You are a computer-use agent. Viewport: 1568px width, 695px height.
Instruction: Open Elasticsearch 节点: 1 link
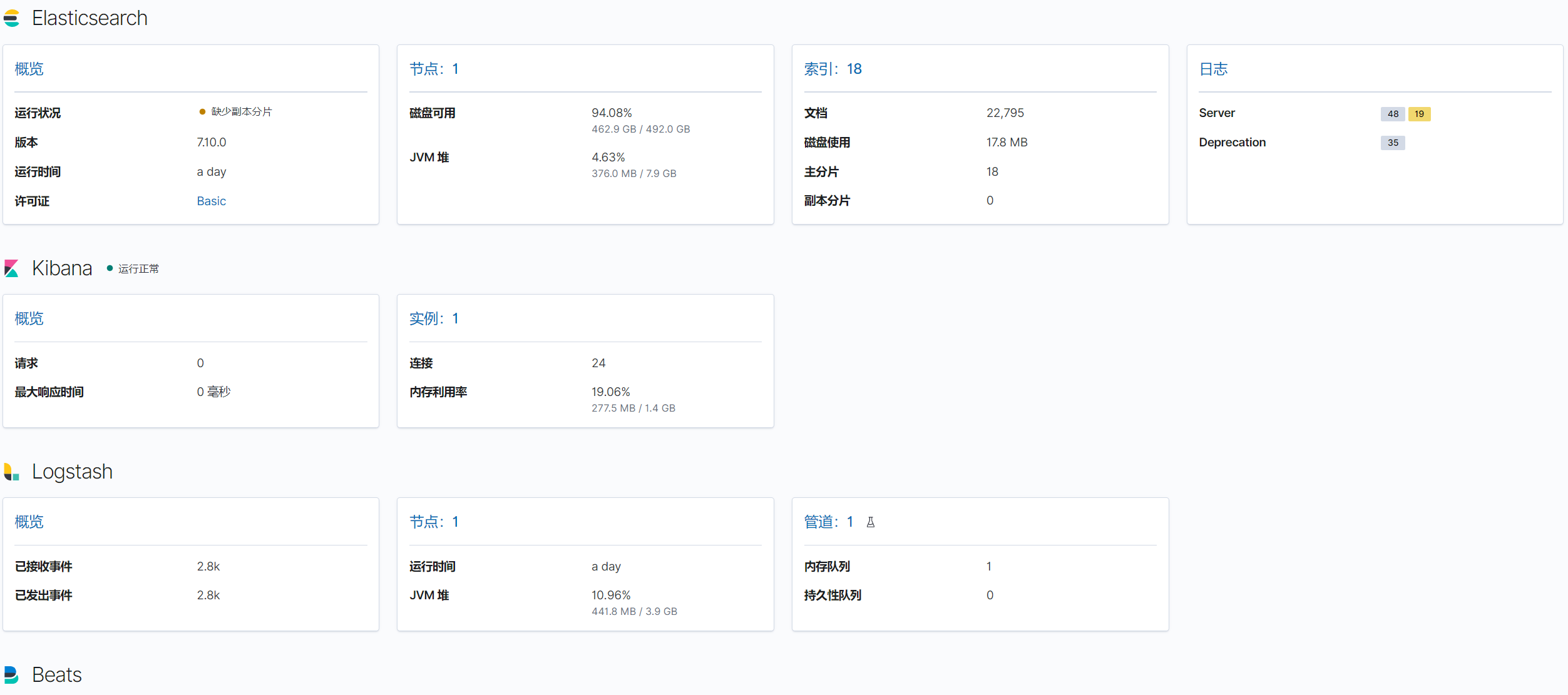434,69
